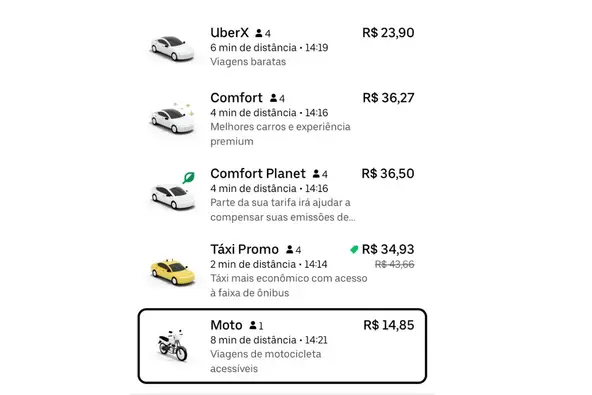Click passenger capacity icon beside Moto

pyautogui.click(x=253, y=325)
